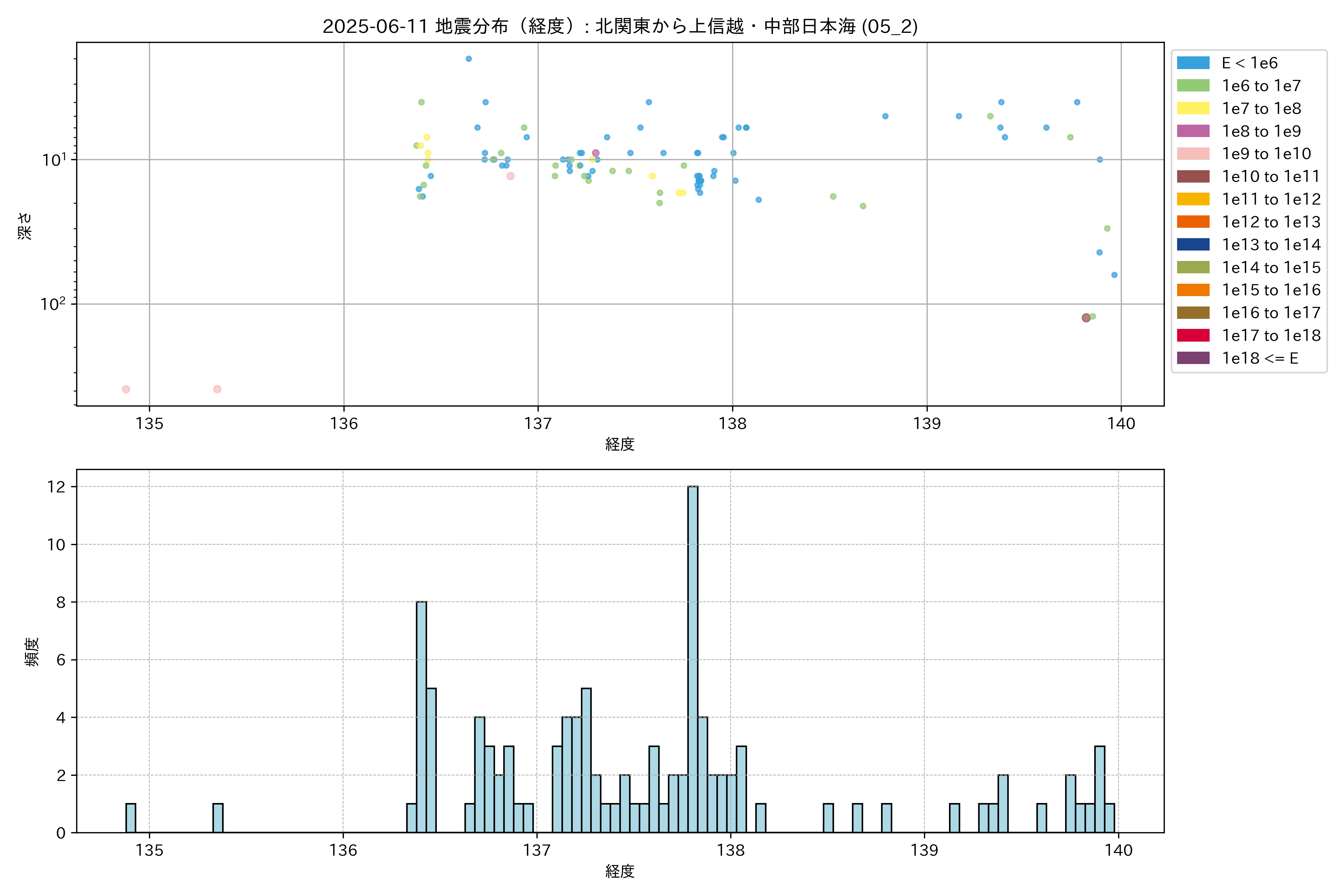Click the red 1e17 to 1e18 swatch

pos(1192,335)
